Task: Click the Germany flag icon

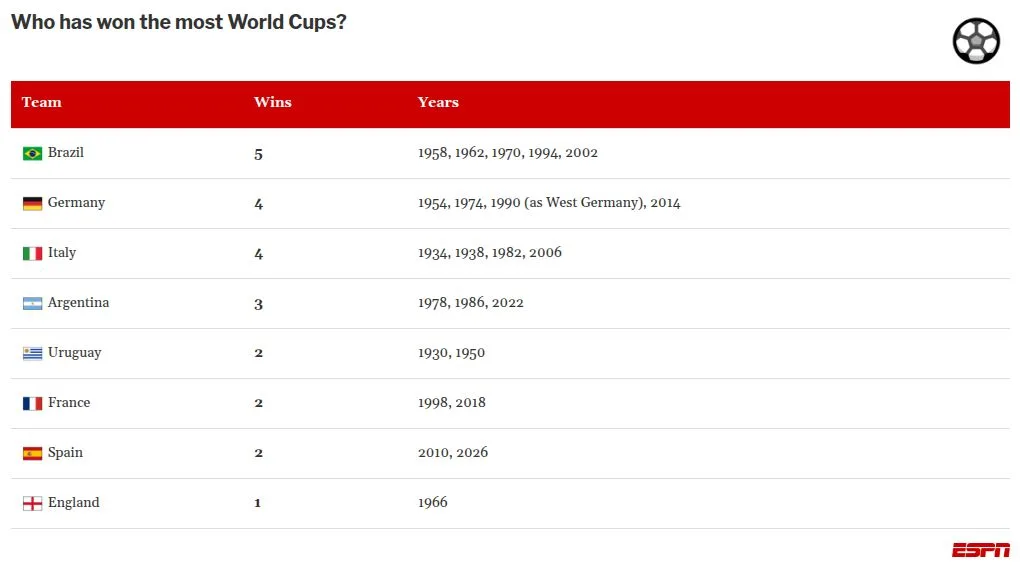Action: coord(33,204)
